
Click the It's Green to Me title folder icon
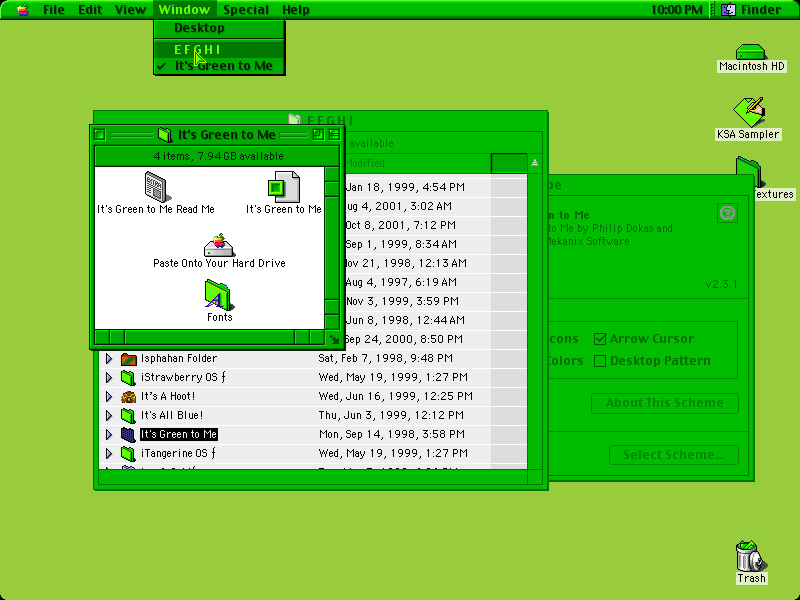(x=165, y=135)
